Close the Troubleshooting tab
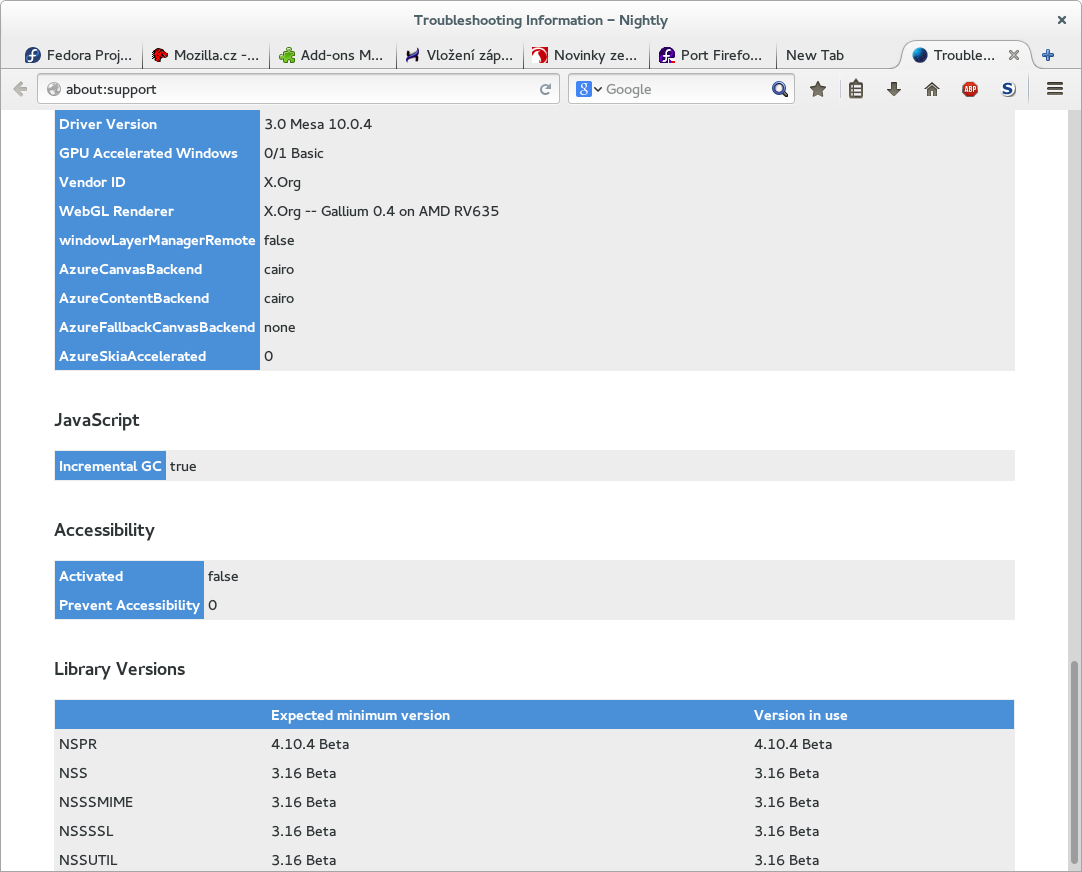 click(1014, 55)
